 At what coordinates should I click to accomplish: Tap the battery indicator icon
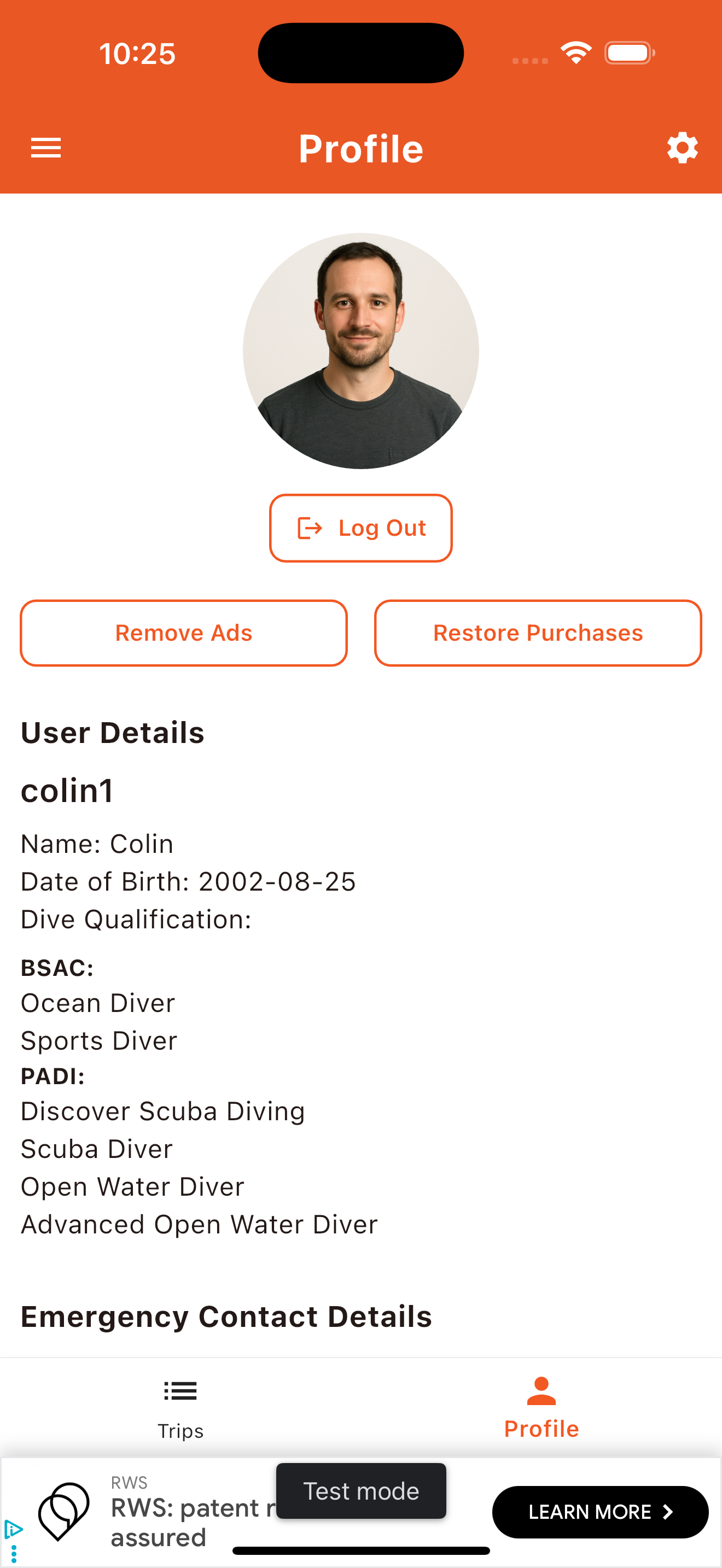[629, 53]
